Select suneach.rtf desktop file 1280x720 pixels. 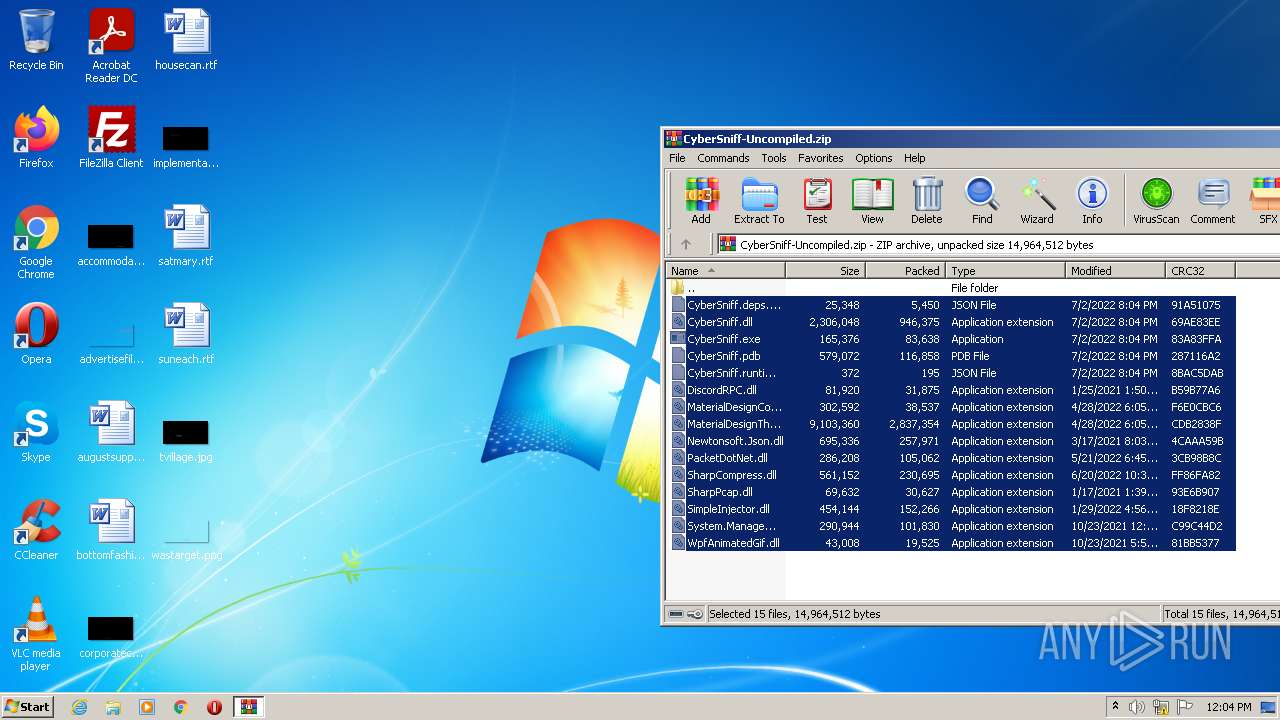coord(186,334)
